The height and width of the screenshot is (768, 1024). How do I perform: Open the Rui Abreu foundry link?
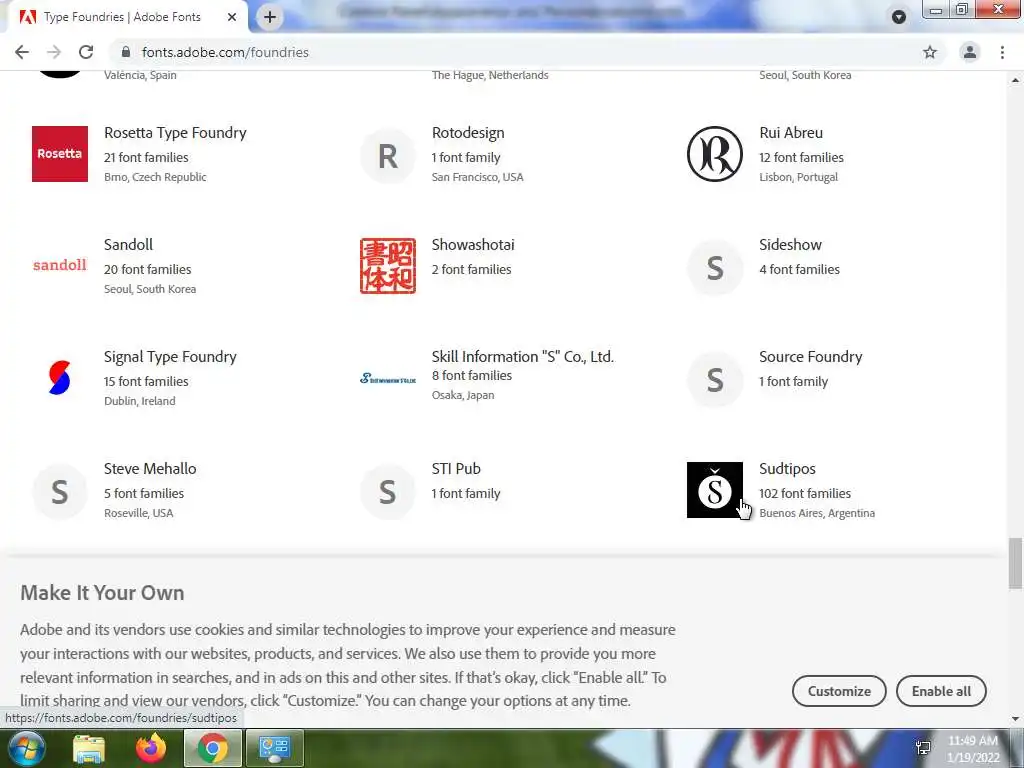tap(791, 133)
